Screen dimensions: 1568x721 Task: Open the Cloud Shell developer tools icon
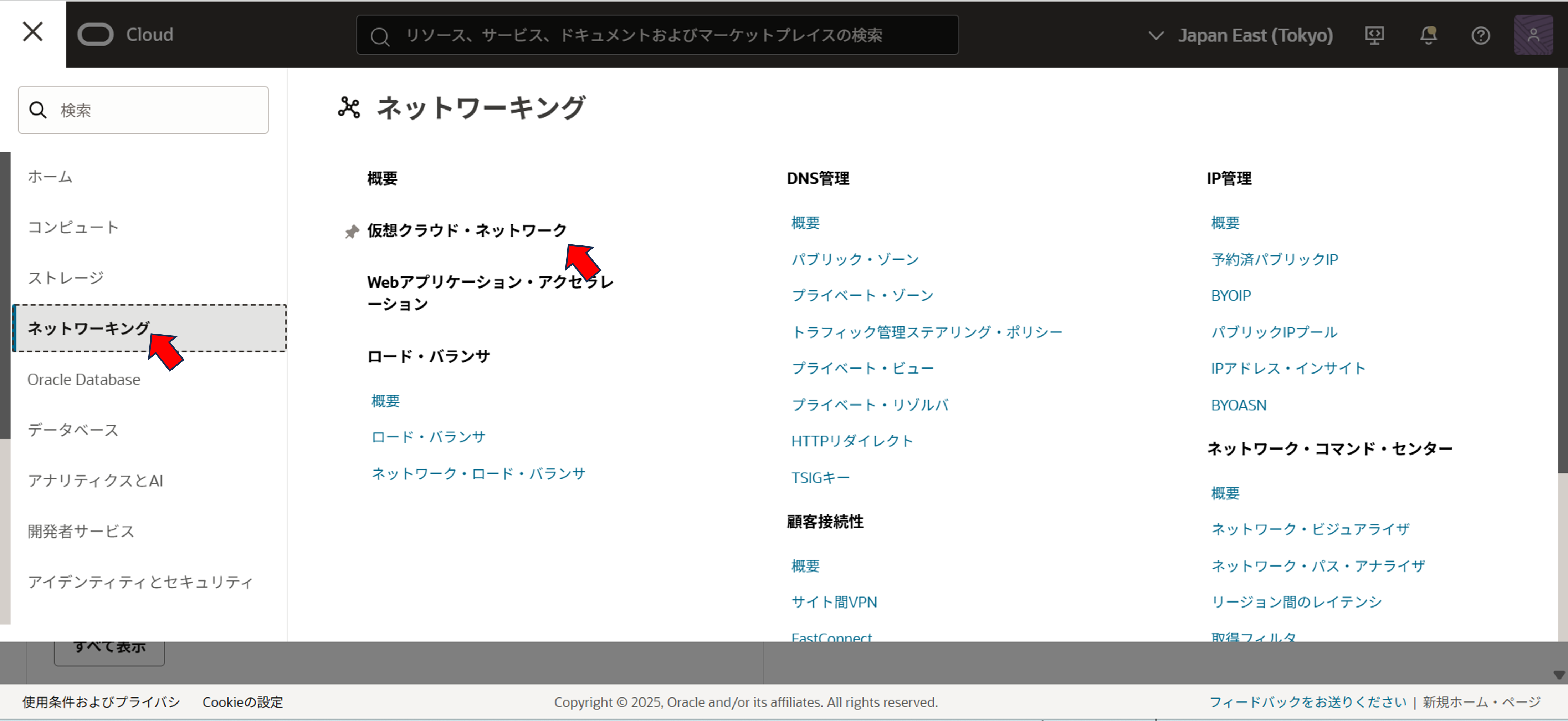coord(1374,35)
